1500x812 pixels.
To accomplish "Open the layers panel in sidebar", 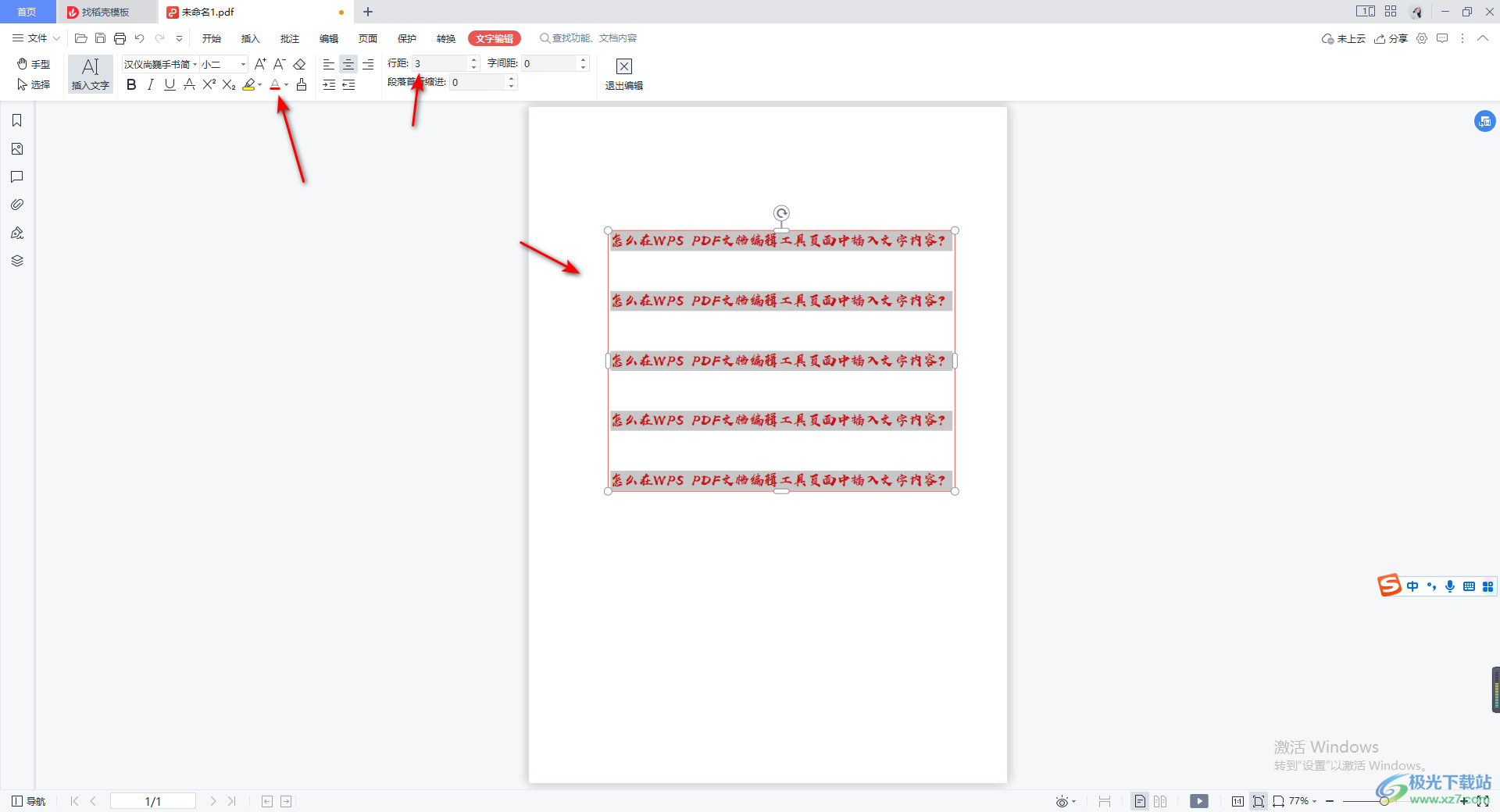I will [x=17, y=261].
